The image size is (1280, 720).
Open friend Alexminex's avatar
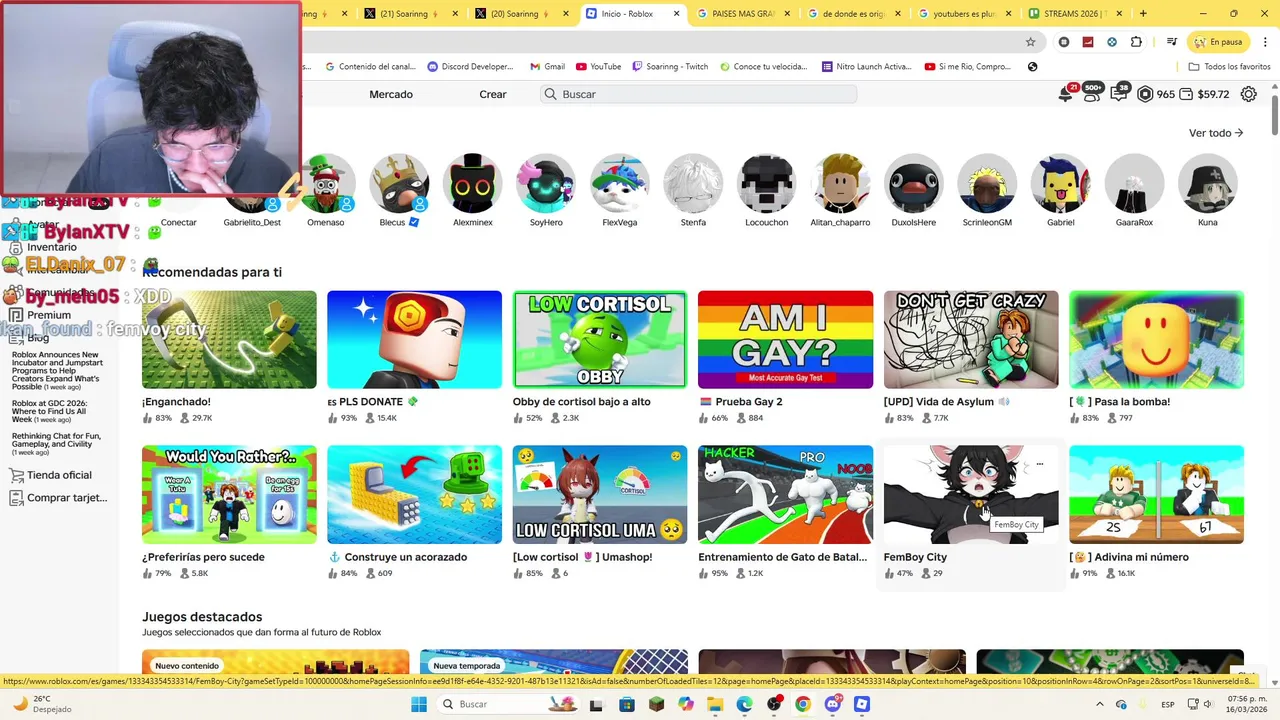472,183
